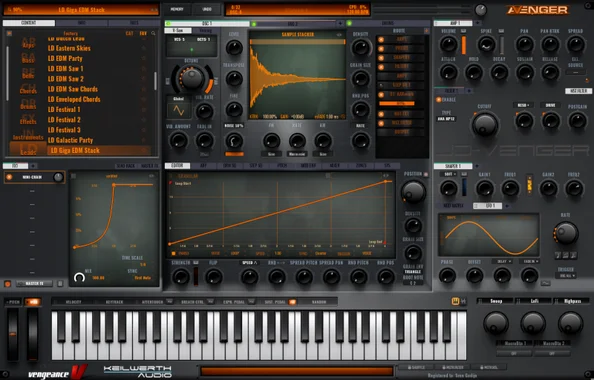The image size is (594, 380).
Task: Select the Effects category icon
Action: coord(28,119)
